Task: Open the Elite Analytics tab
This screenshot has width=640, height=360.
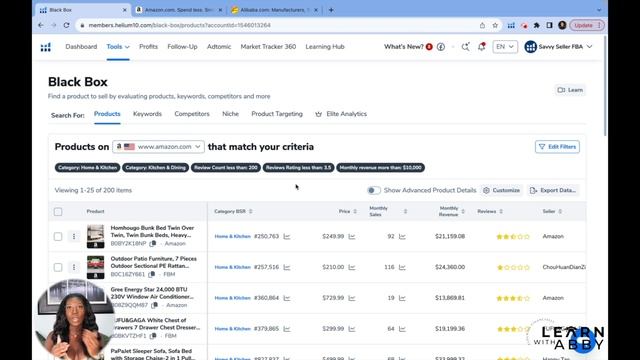Action: tap(341, 114)
